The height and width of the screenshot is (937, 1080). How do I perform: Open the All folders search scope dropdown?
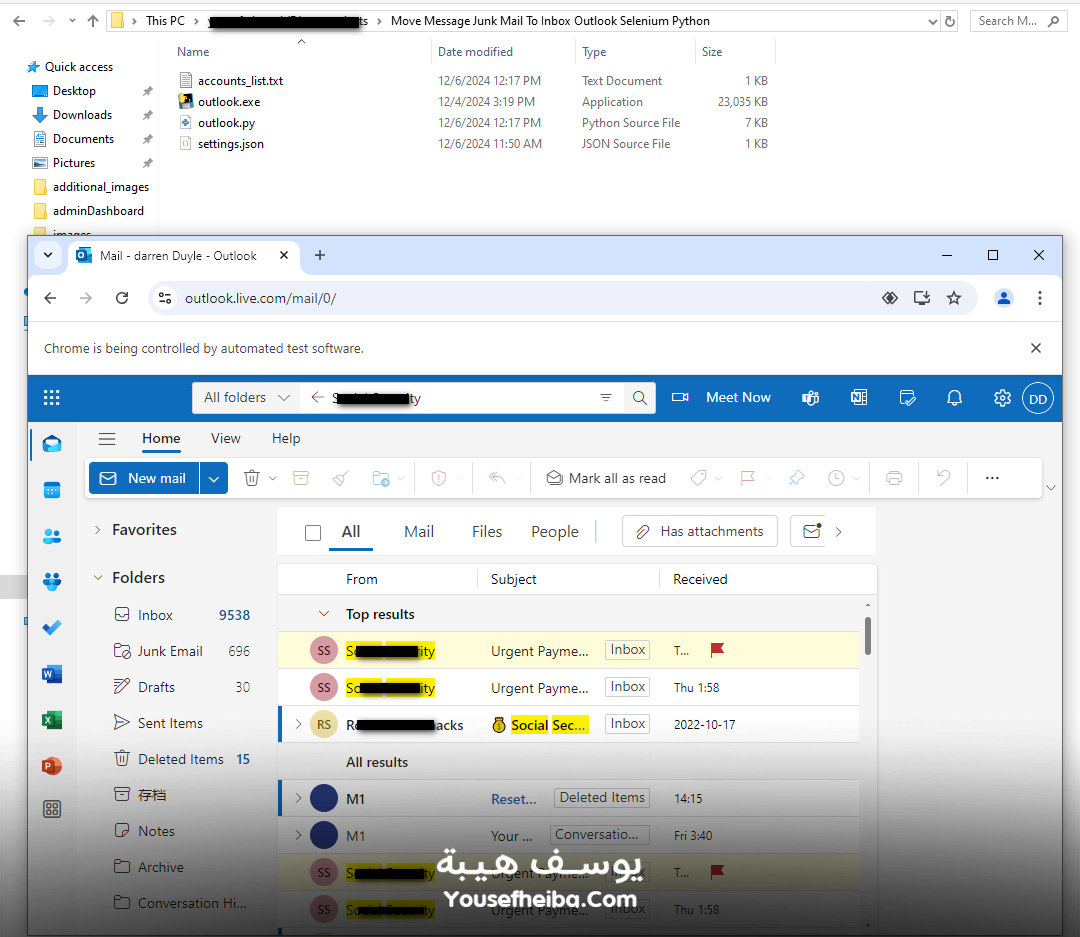(245, 397)
